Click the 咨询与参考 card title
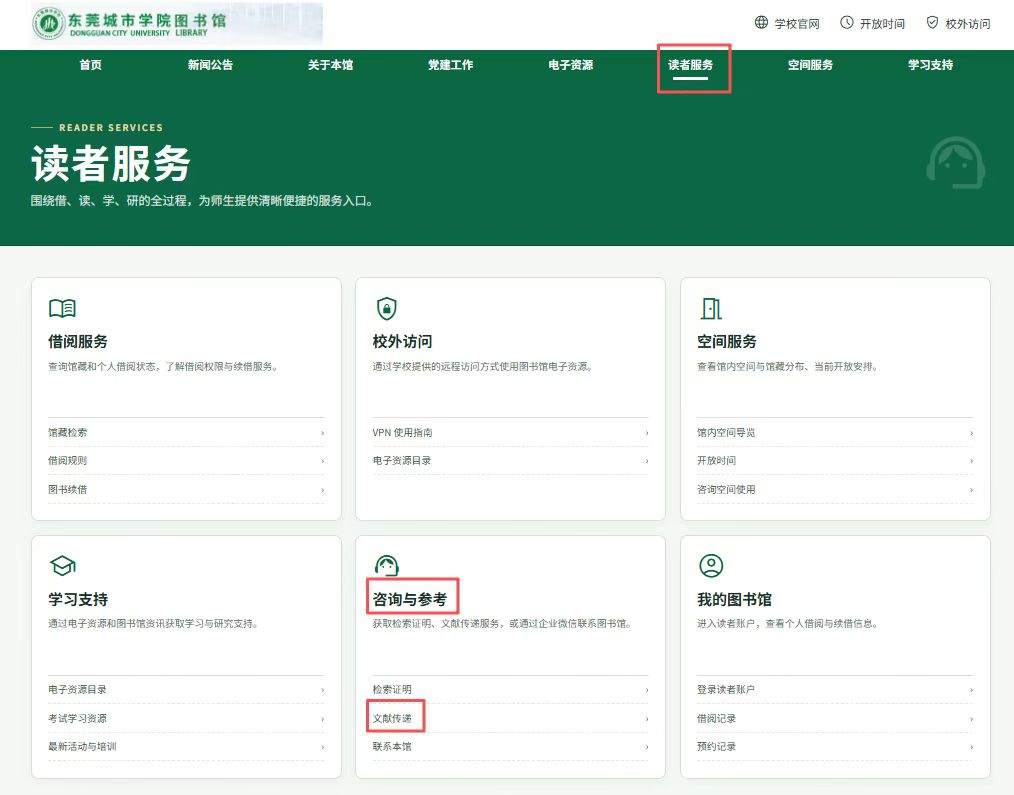Image resolution: width=1014 pixels, height=795 pixels. click(x=410, y=599)
